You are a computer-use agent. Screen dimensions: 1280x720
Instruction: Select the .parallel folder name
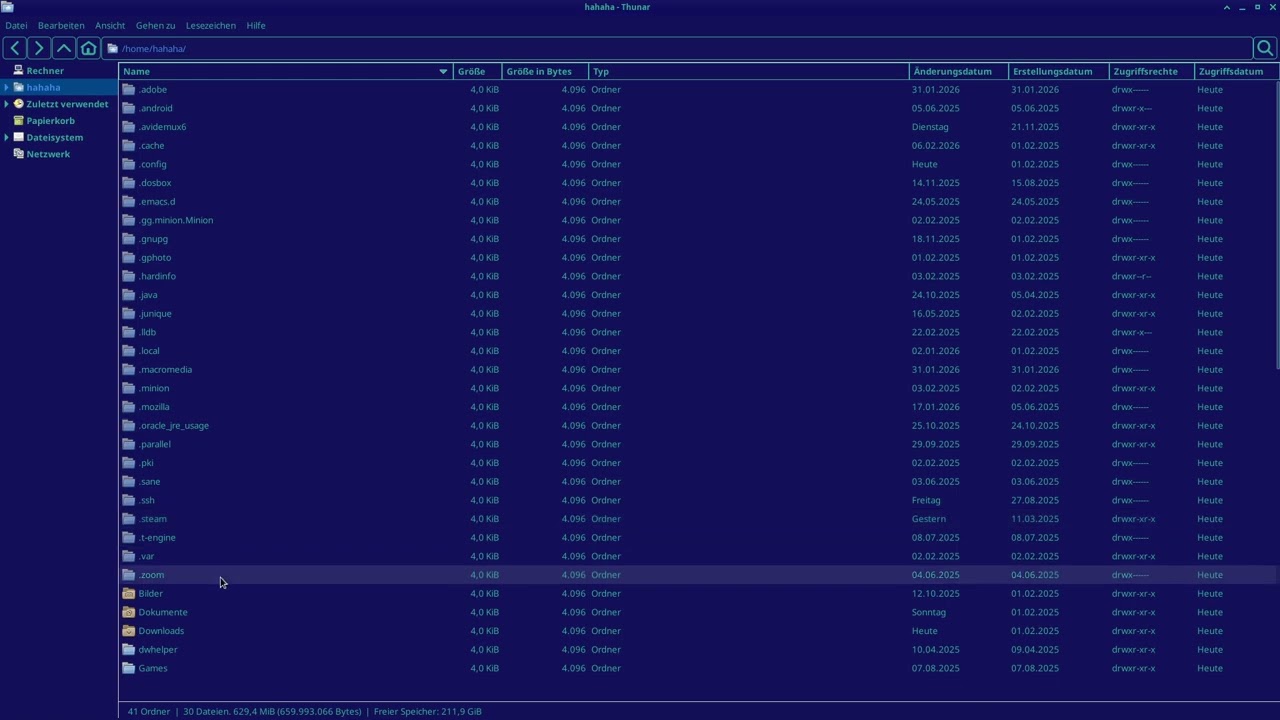click(155, 444)
